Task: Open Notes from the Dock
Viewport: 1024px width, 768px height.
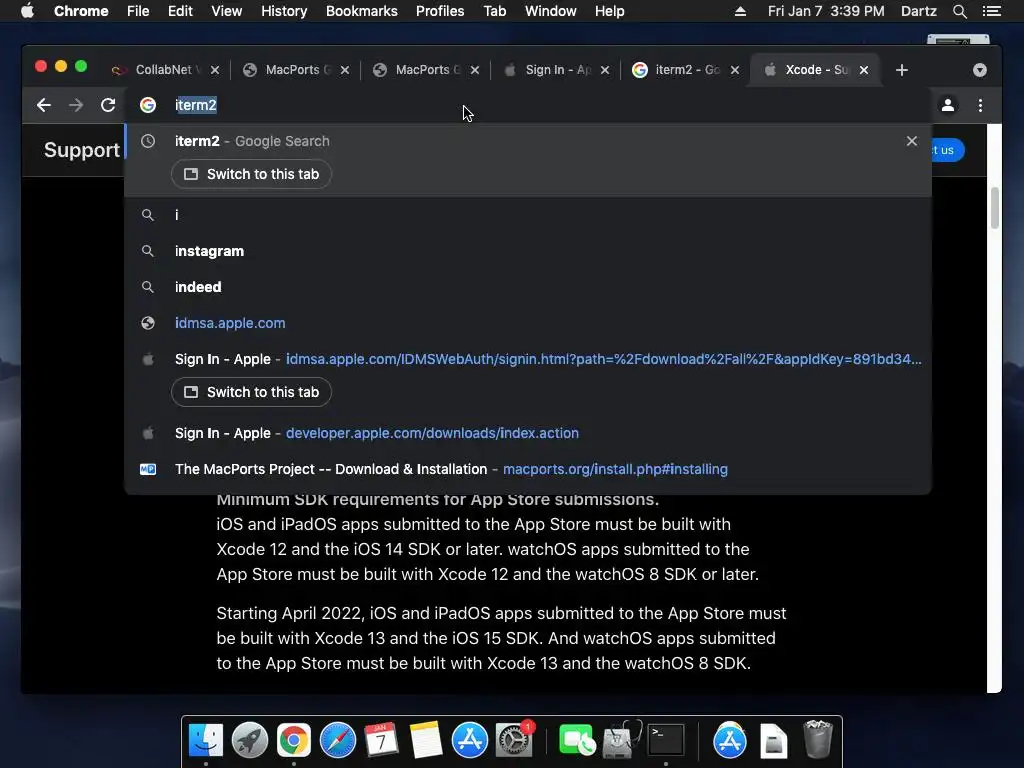Action: 426,741
